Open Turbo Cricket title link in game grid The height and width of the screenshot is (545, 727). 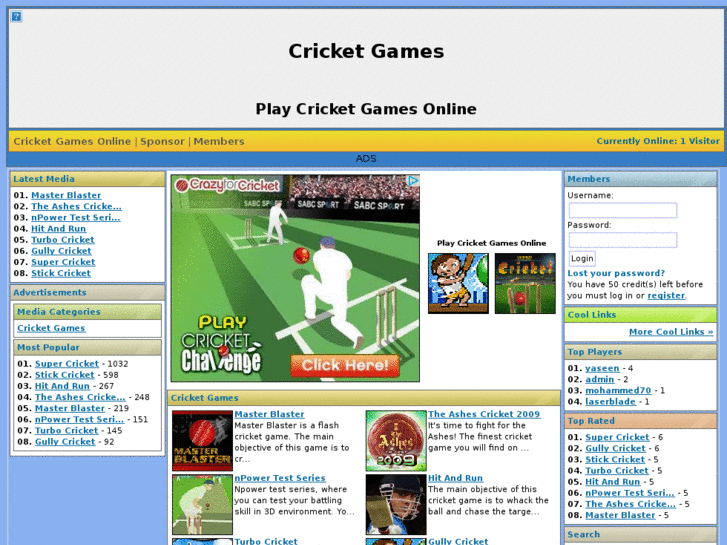point(266,541)
